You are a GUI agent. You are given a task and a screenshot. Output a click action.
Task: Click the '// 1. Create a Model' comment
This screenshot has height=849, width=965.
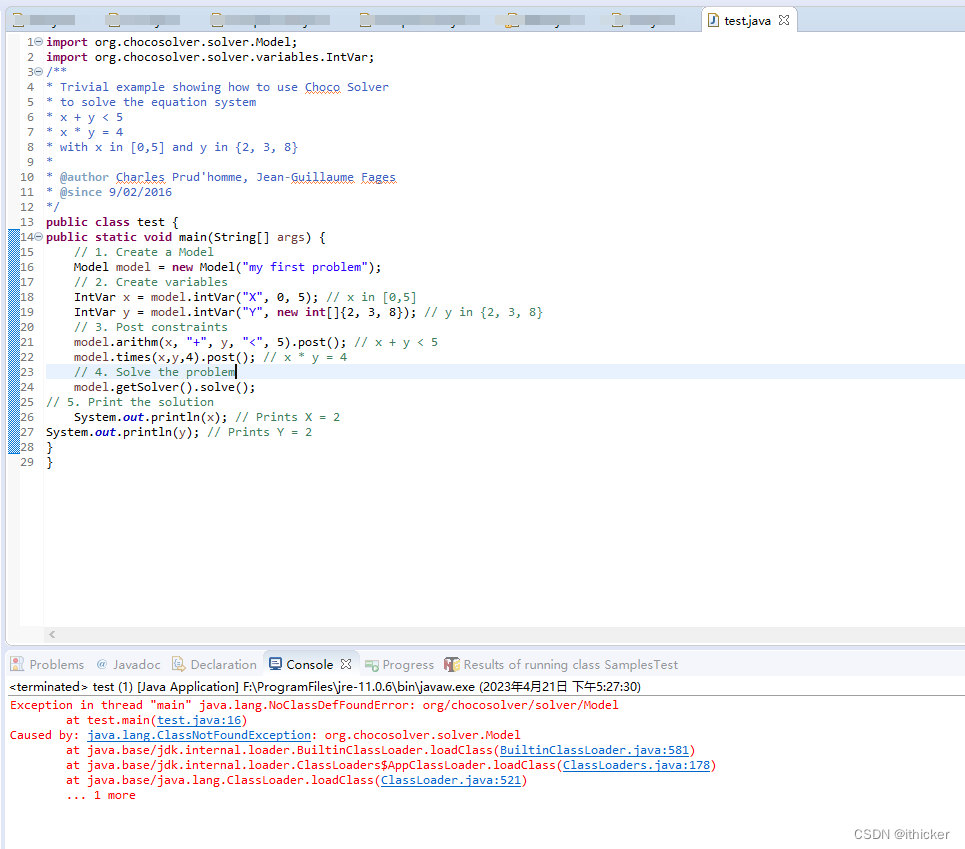pyautogui.click(x=143, y=252)
